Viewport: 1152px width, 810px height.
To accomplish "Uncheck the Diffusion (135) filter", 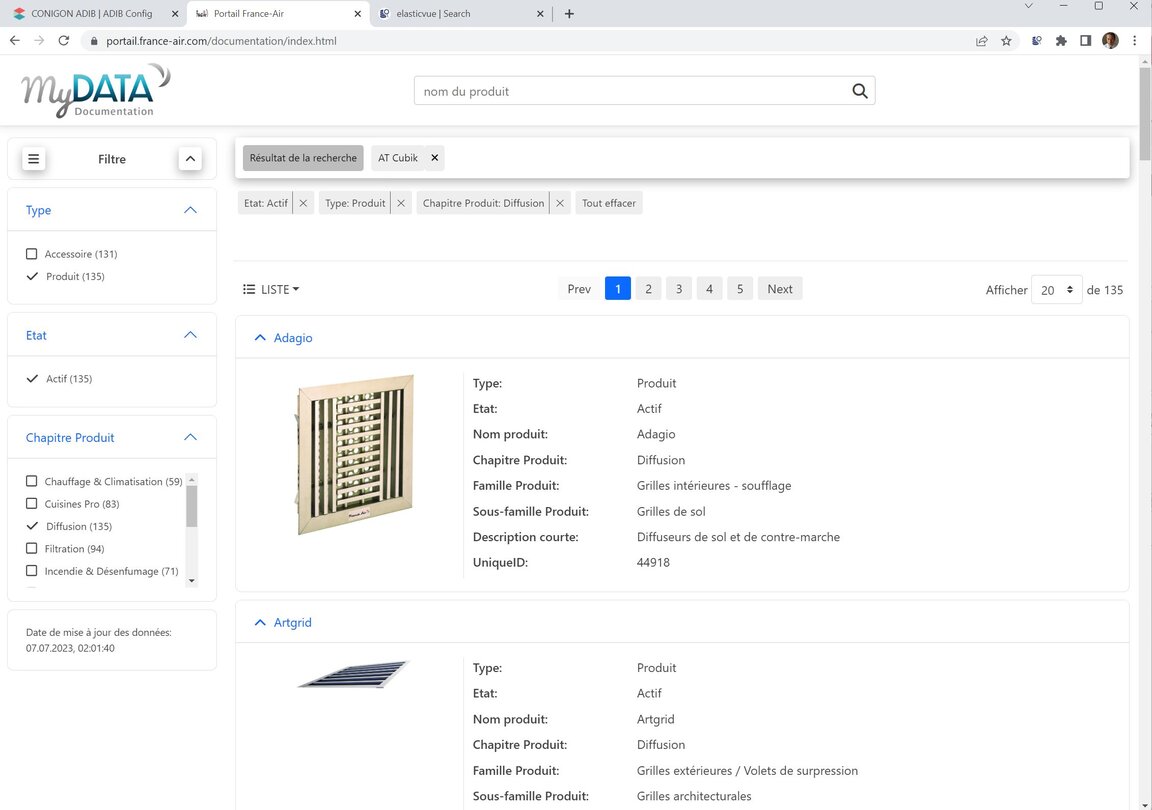I will point(32,526).
